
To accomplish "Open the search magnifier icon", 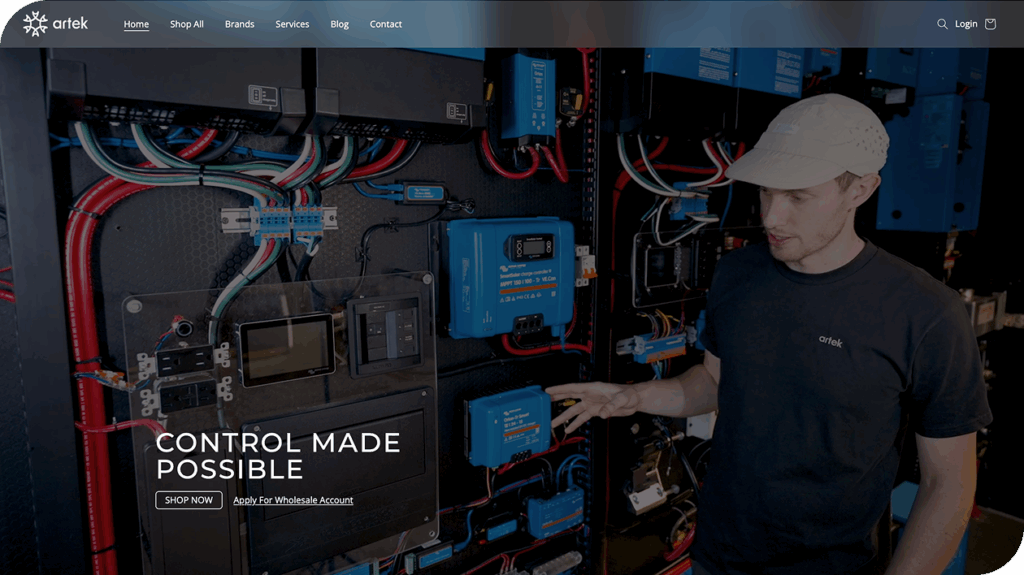I will (x=942, y=24).
